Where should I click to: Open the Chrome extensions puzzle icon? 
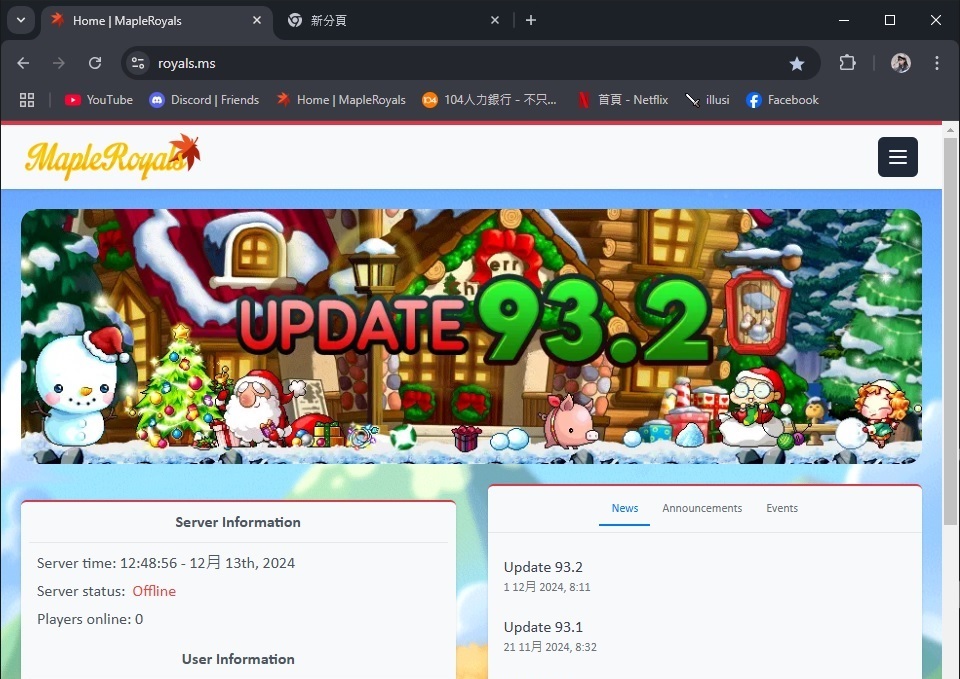click(x=847, y=63)
